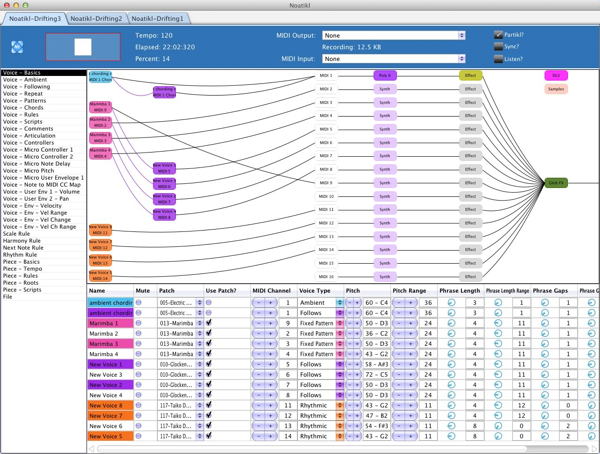Select the purple Poly 6 synth node
The width and height of the screenshot is (600, 454).
pyautogui.click(x=385, y=76)
